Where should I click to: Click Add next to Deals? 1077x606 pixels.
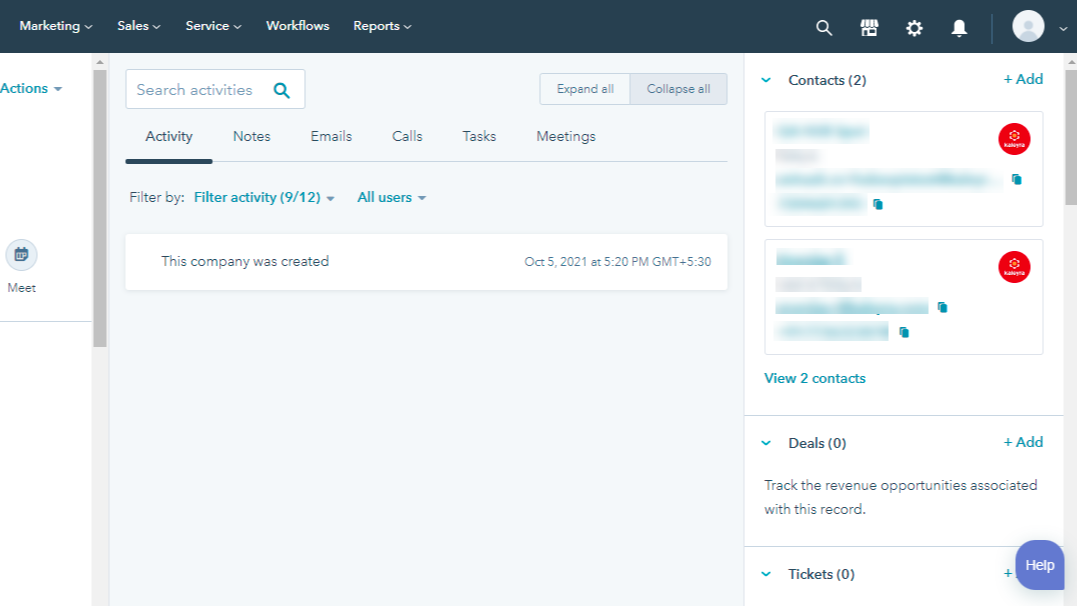1023,442
